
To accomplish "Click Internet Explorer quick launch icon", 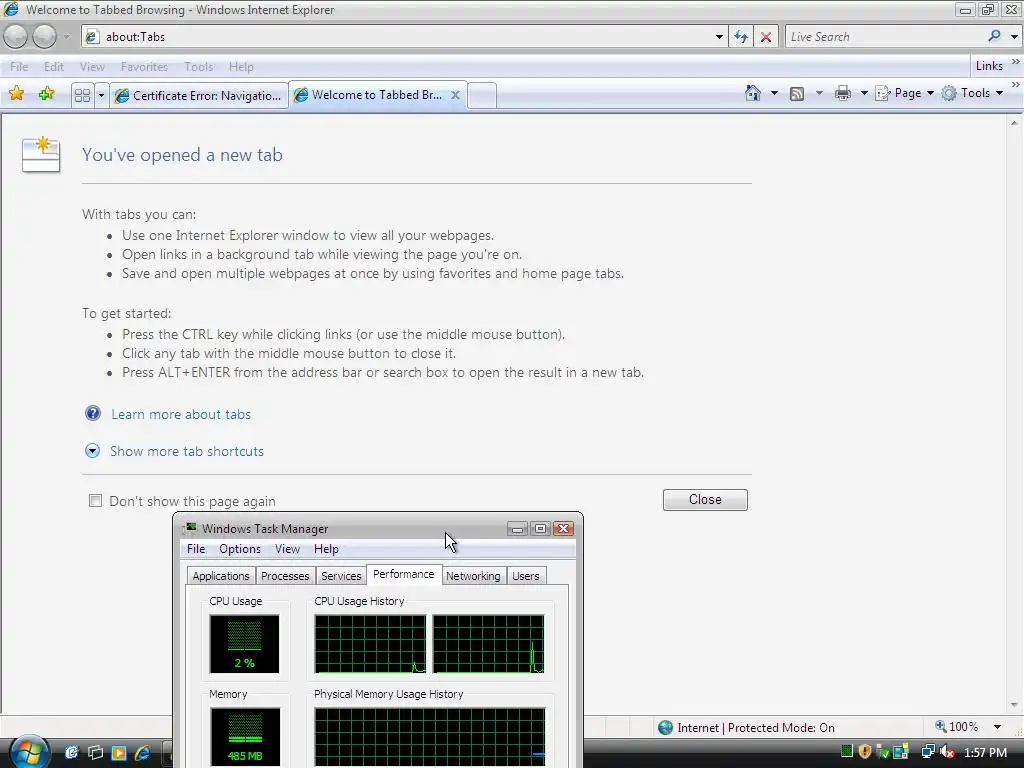I will pos(142,753).
